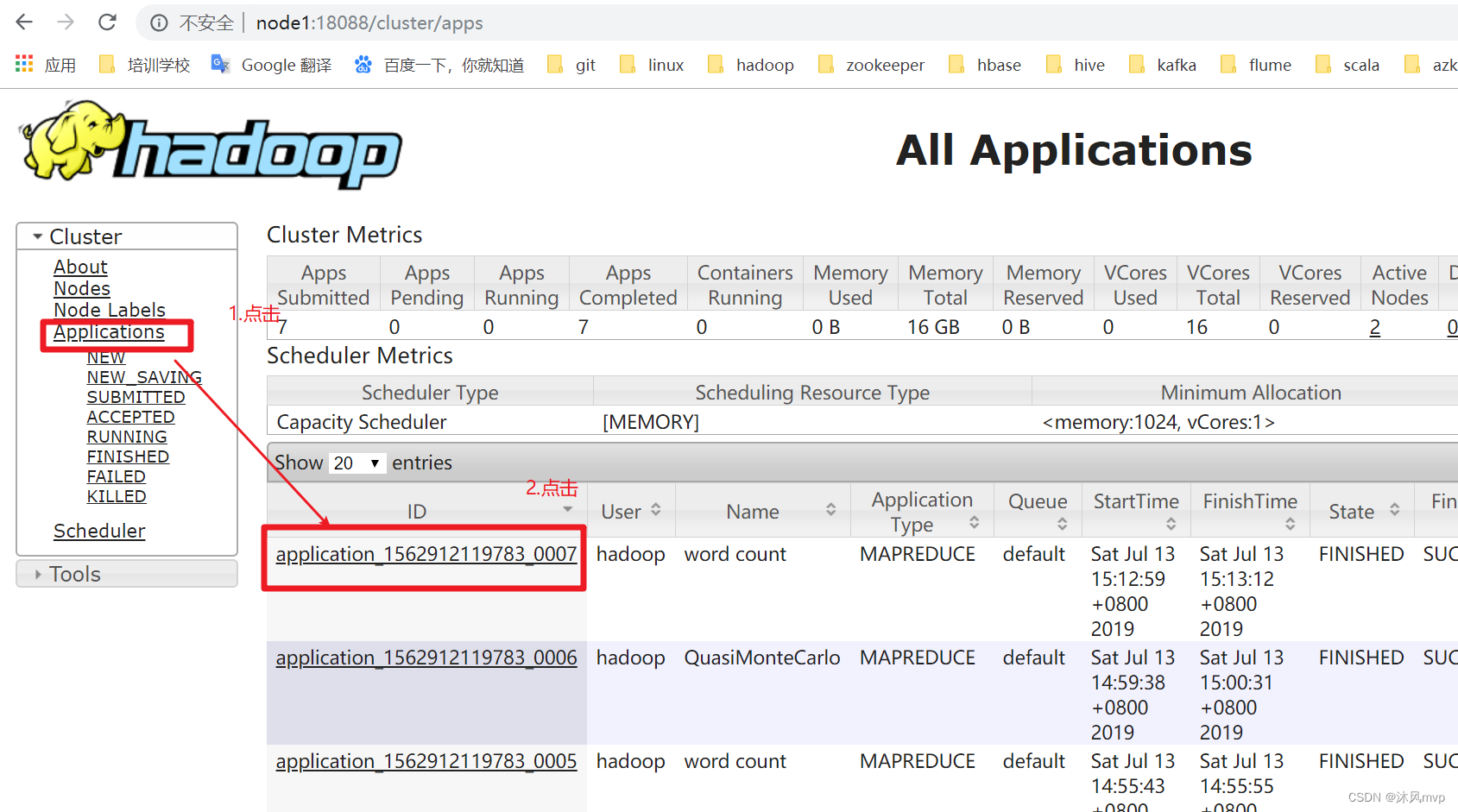The image size is (1458, 812).
Task: Open application_1562912119783_0005 details
Action: (426, 761)
